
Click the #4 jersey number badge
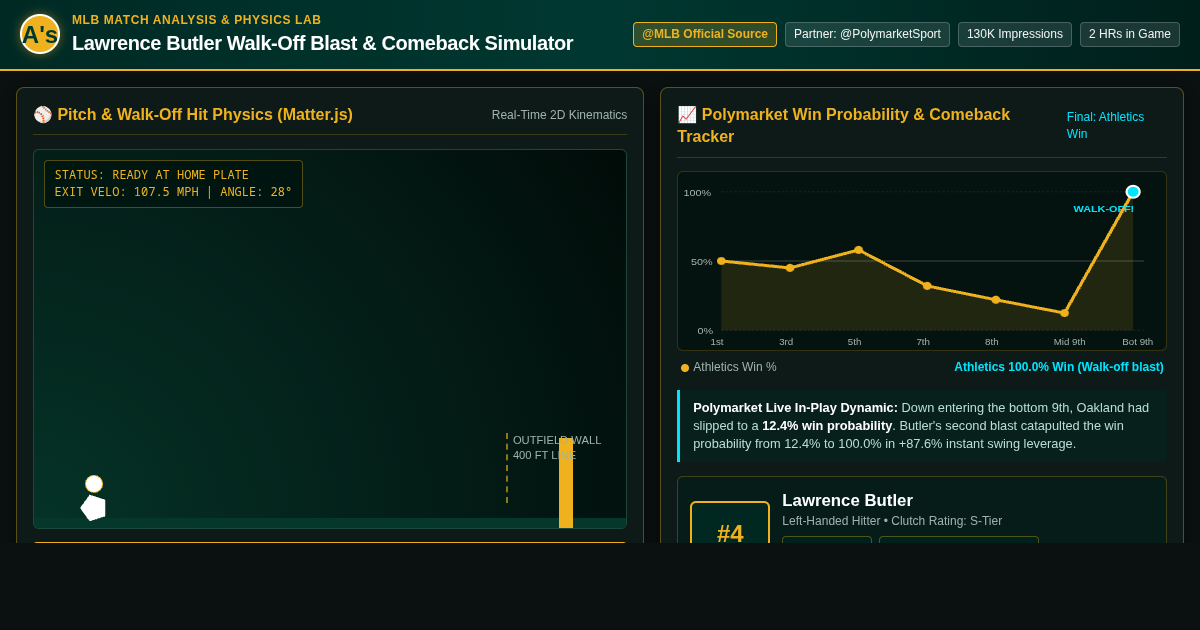[730, 522]
